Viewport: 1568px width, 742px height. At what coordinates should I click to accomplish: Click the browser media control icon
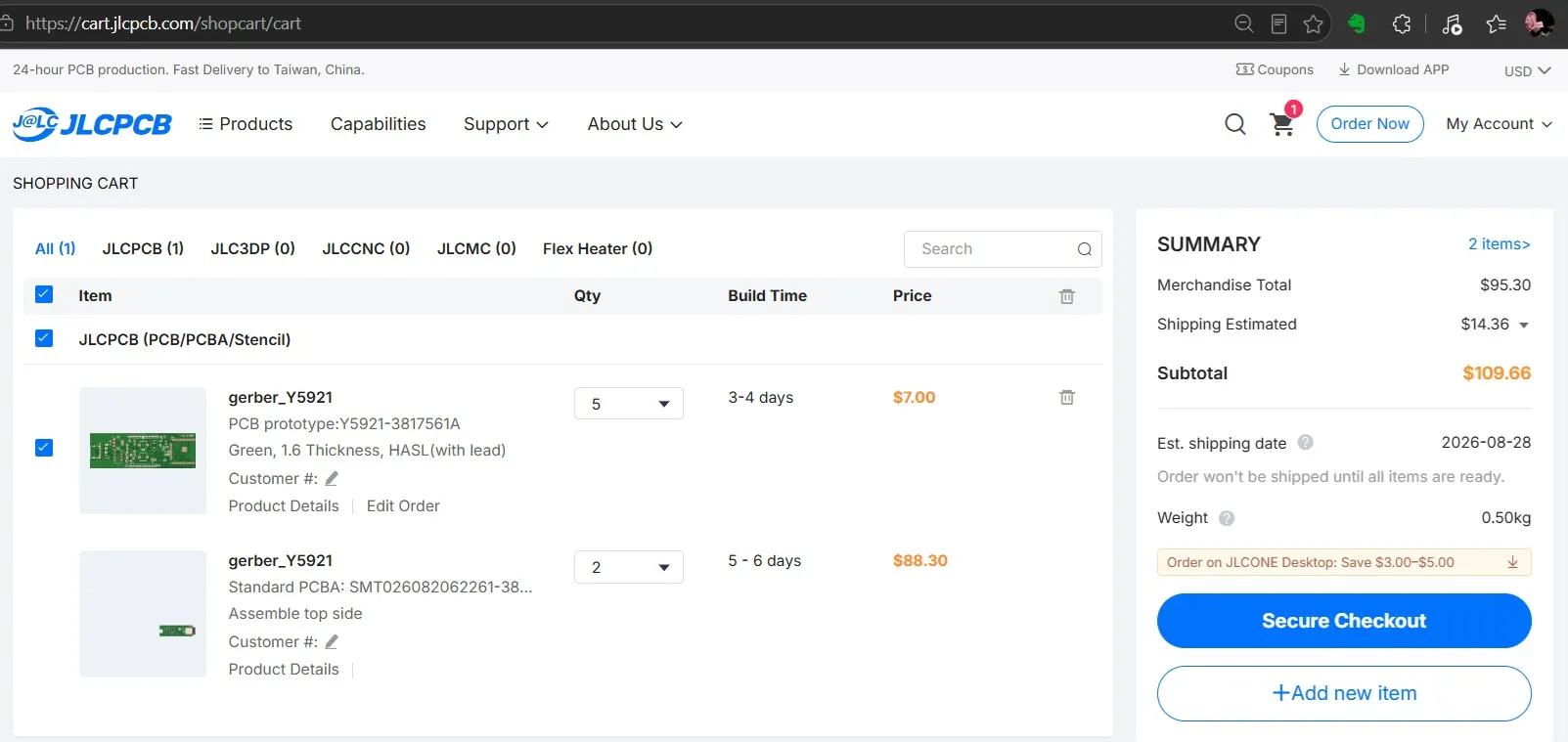point(1452,23)
